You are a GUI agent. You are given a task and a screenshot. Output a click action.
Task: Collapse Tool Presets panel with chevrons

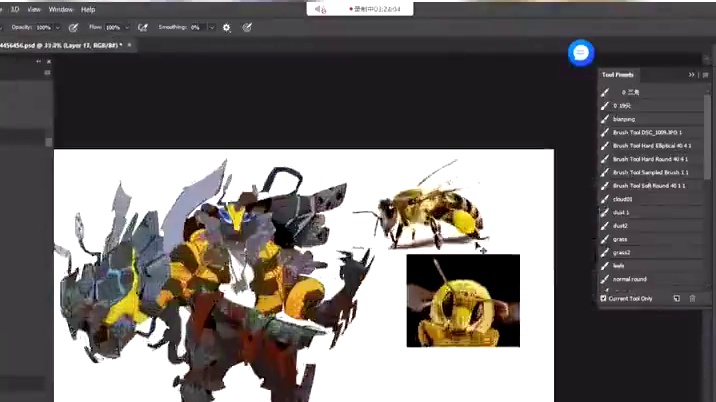pos(691,75)
